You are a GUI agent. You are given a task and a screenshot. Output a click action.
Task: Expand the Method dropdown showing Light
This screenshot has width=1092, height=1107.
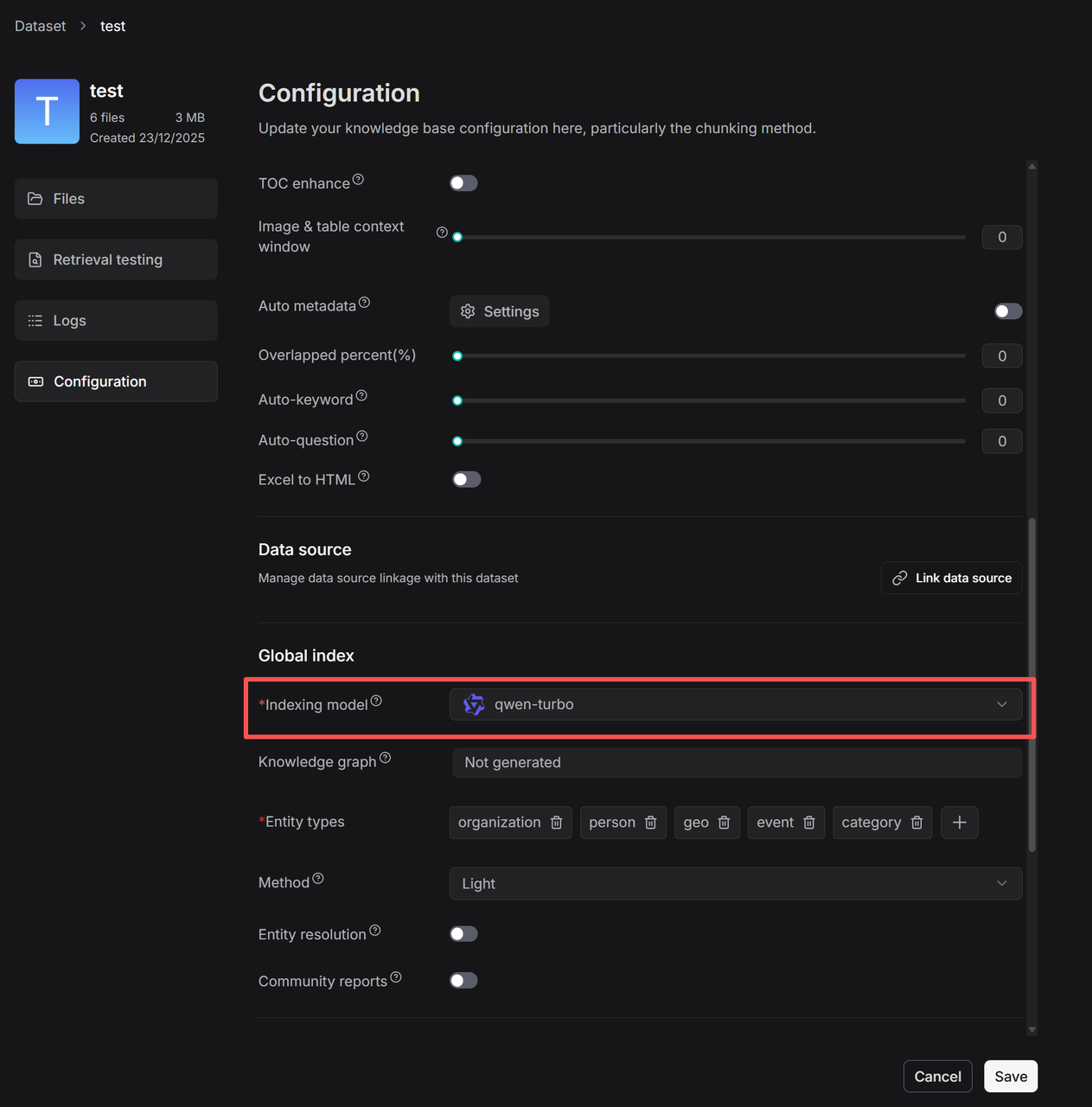point(735,884)
